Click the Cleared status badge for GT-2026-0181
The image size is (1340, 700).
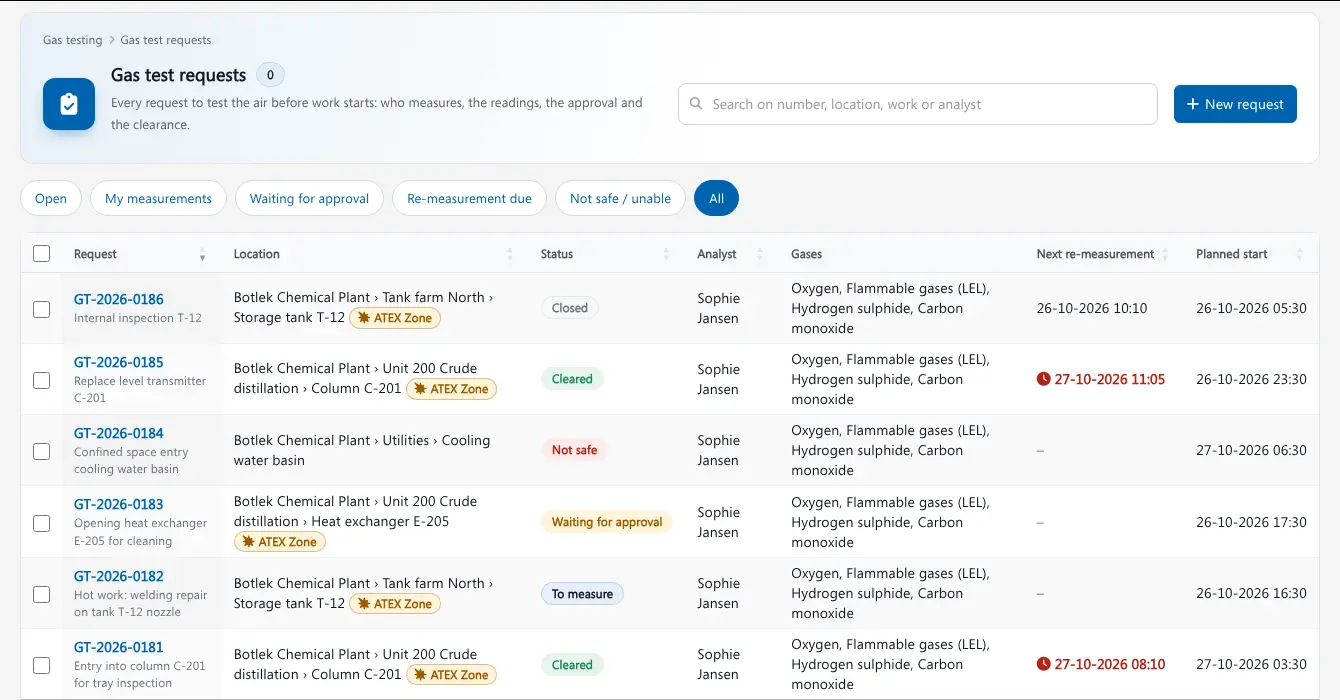(x=572, y=665)
